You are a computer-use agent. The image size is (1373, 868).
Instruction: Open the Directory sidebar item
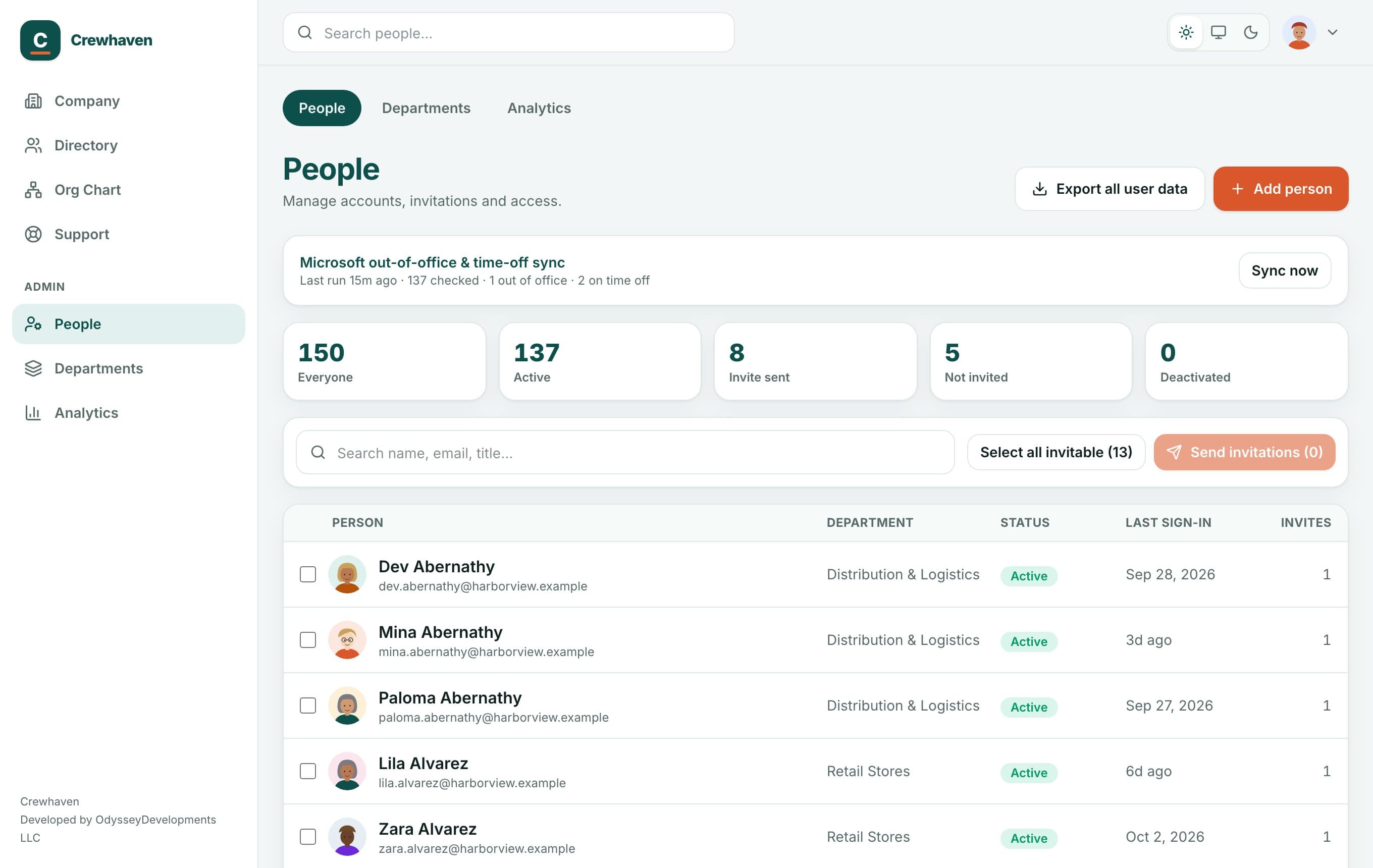128,145
